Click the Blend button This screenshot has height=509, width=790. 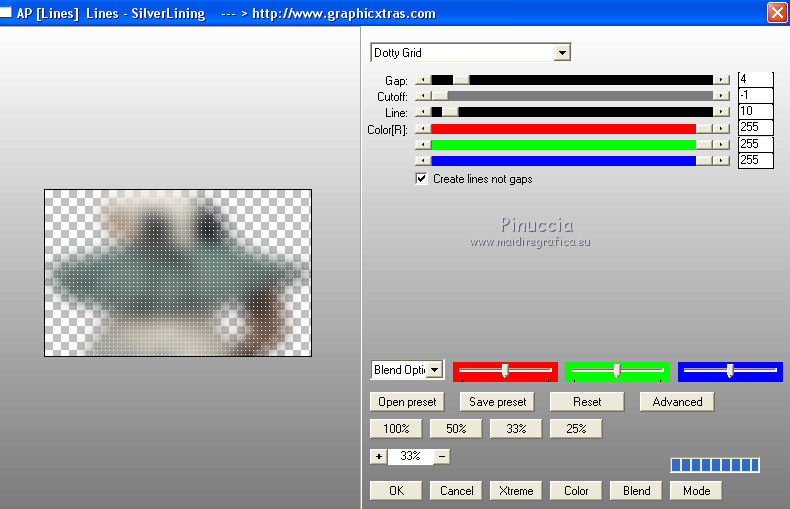(x=636, y=491)
